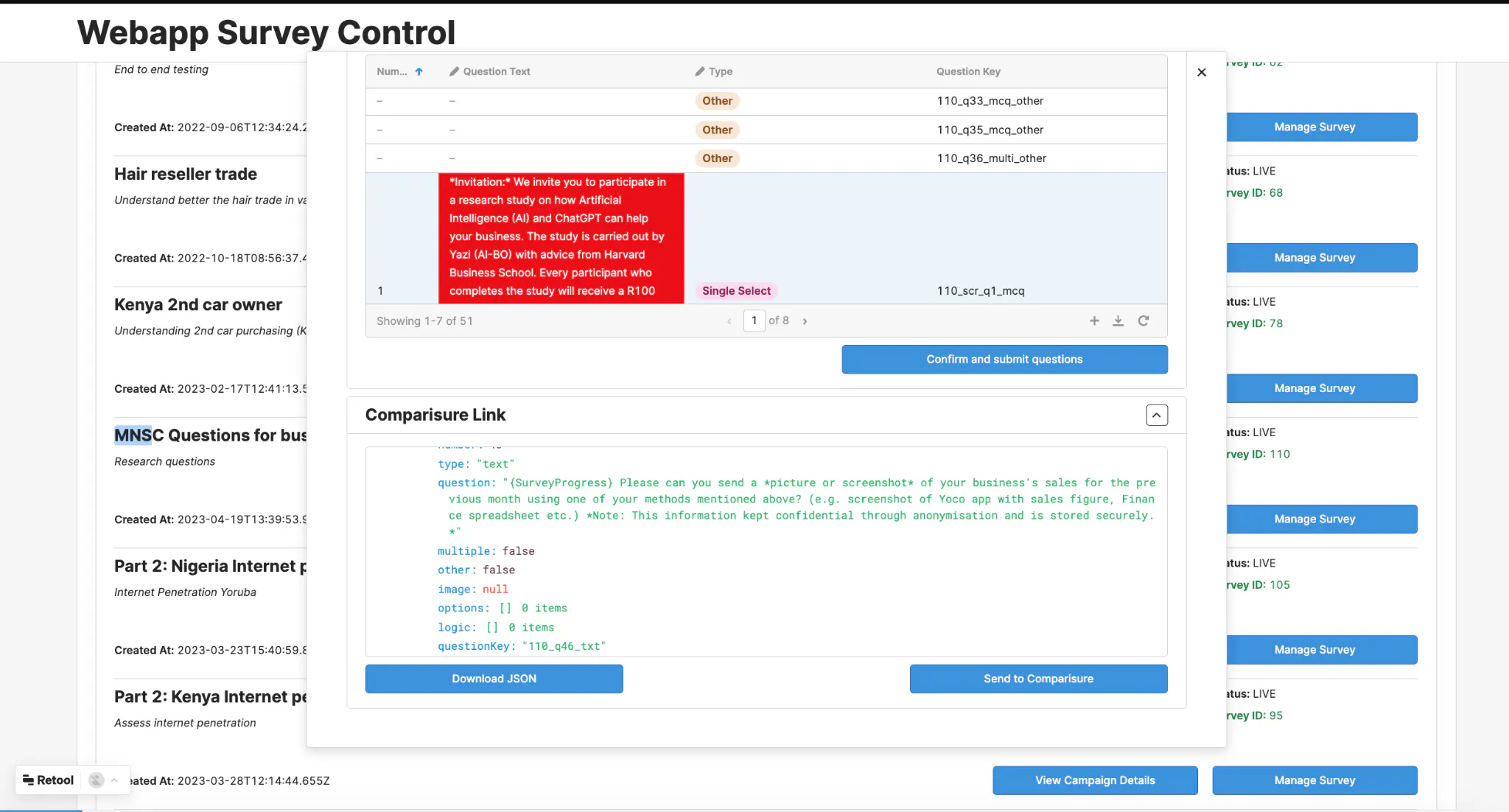Viewport: 1509px width, 812px height.
Task: Go to the previous table page
Action: (x=729, y=321)
